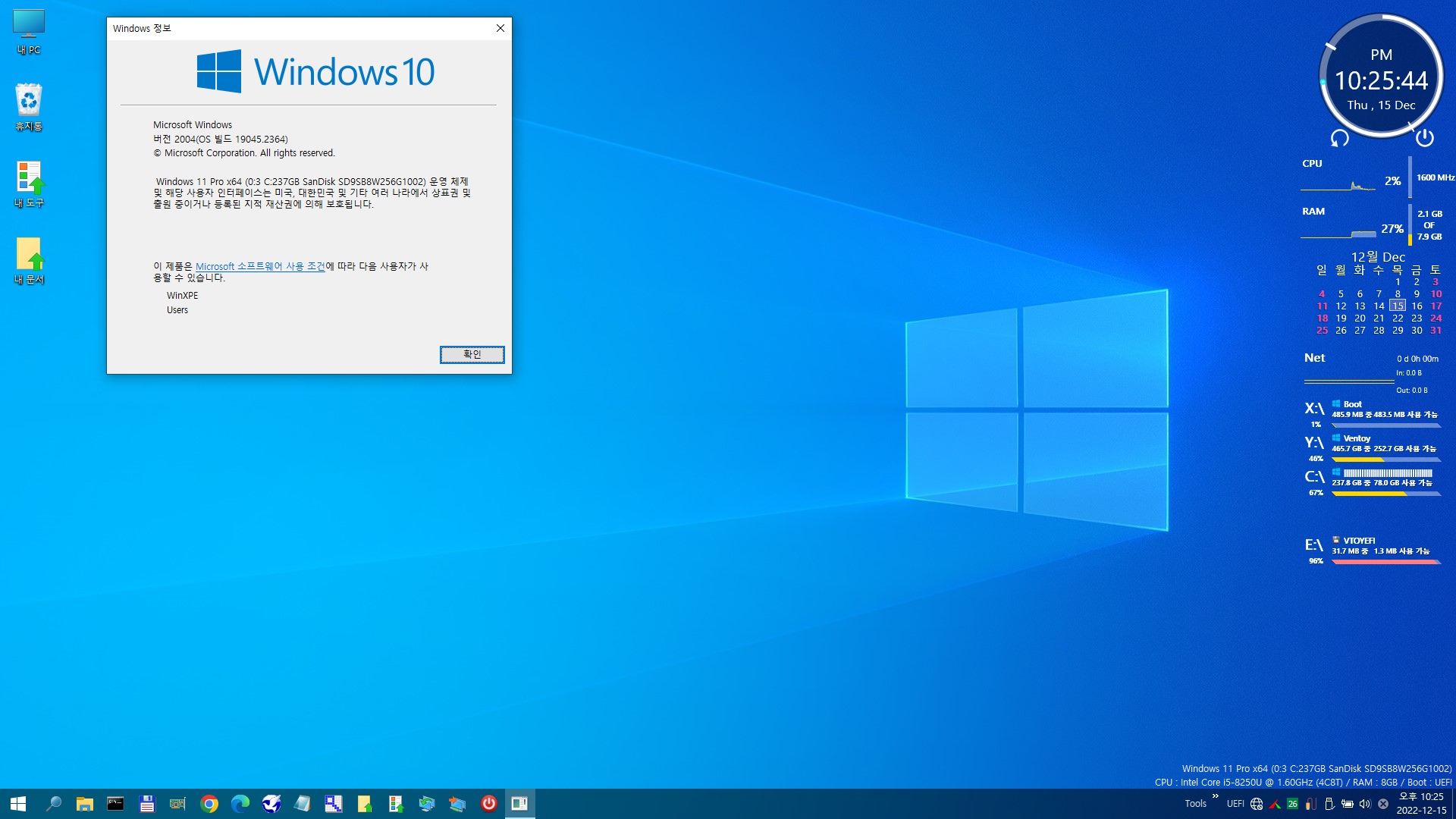
Task: Open the X:\ Boot drive entry
Action: [1373, 414]
